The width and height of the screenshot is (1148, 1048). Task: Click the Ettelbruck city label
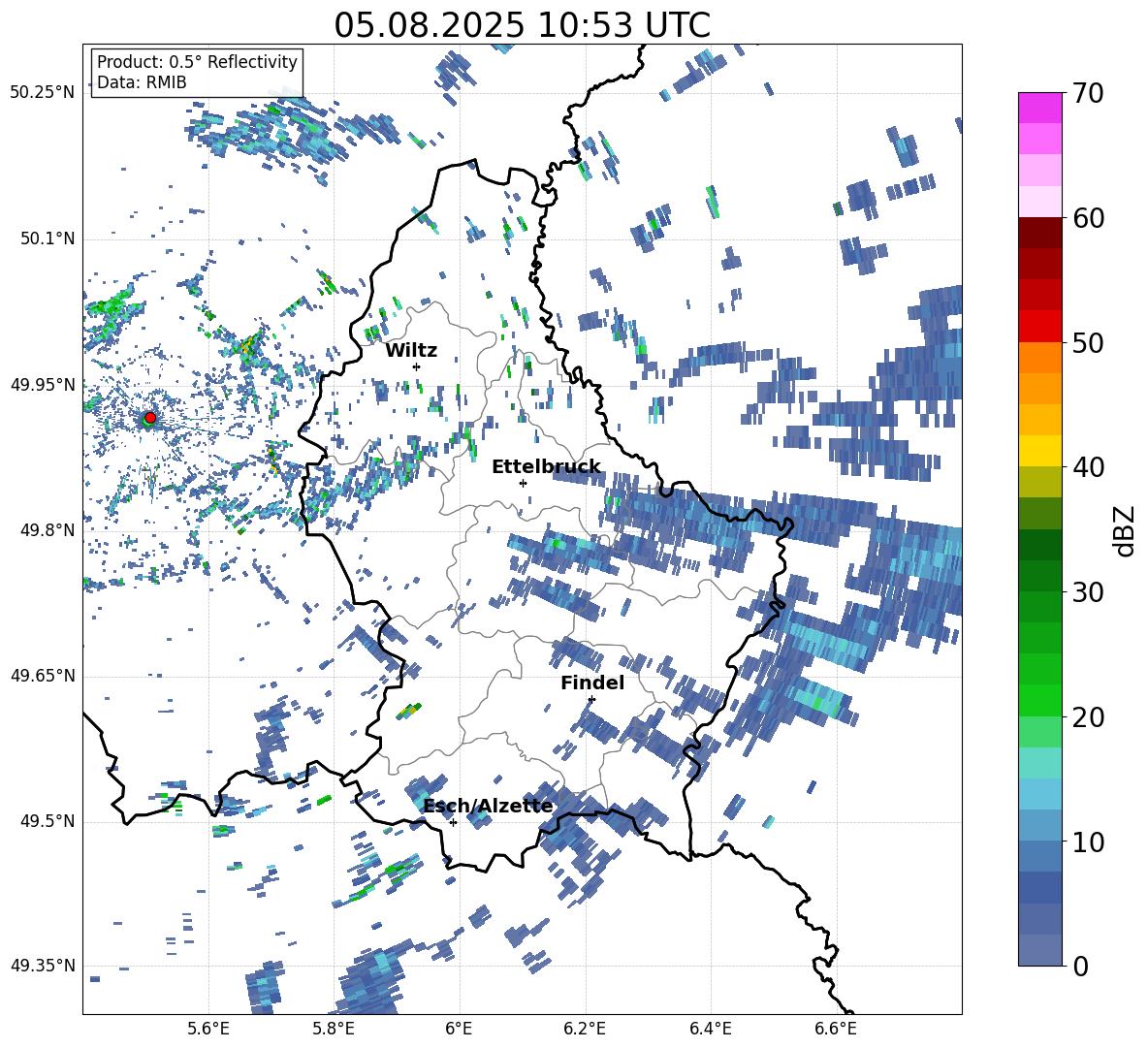coord(546,467)
